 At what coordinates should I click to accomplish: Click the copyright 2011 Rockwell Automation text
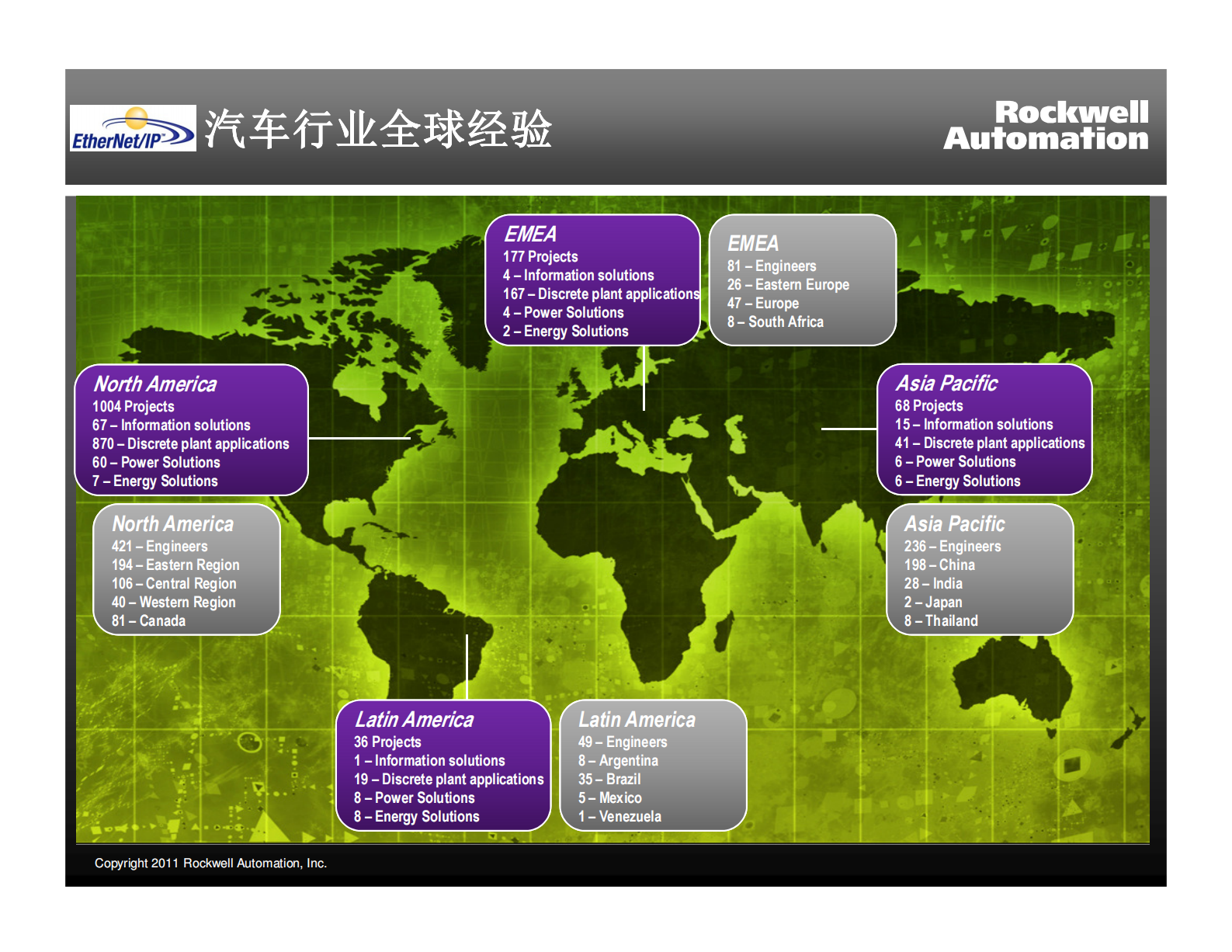(x=210, y=863)
